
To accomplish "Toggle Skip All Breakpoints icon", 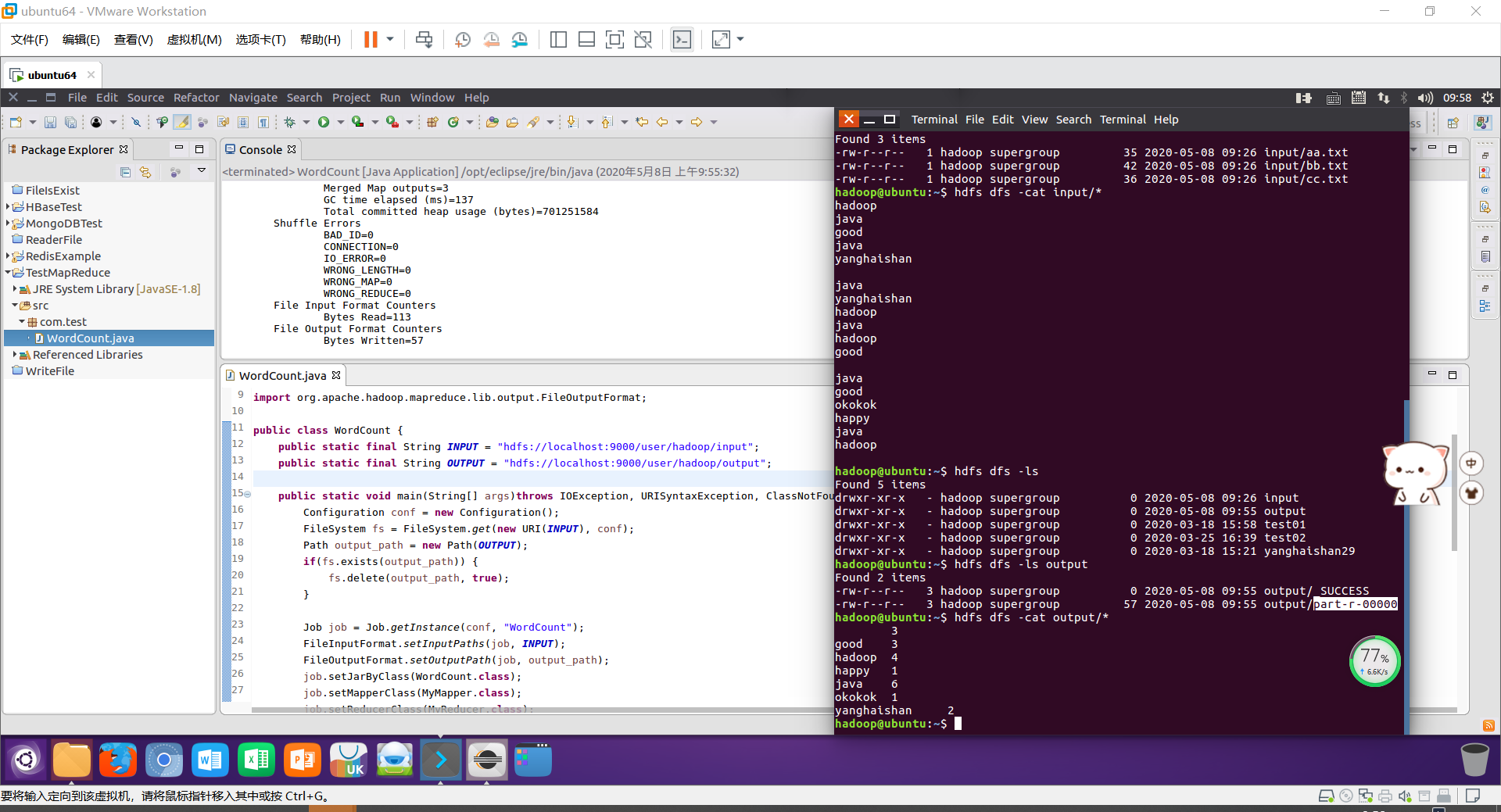I will click(136, 122).
